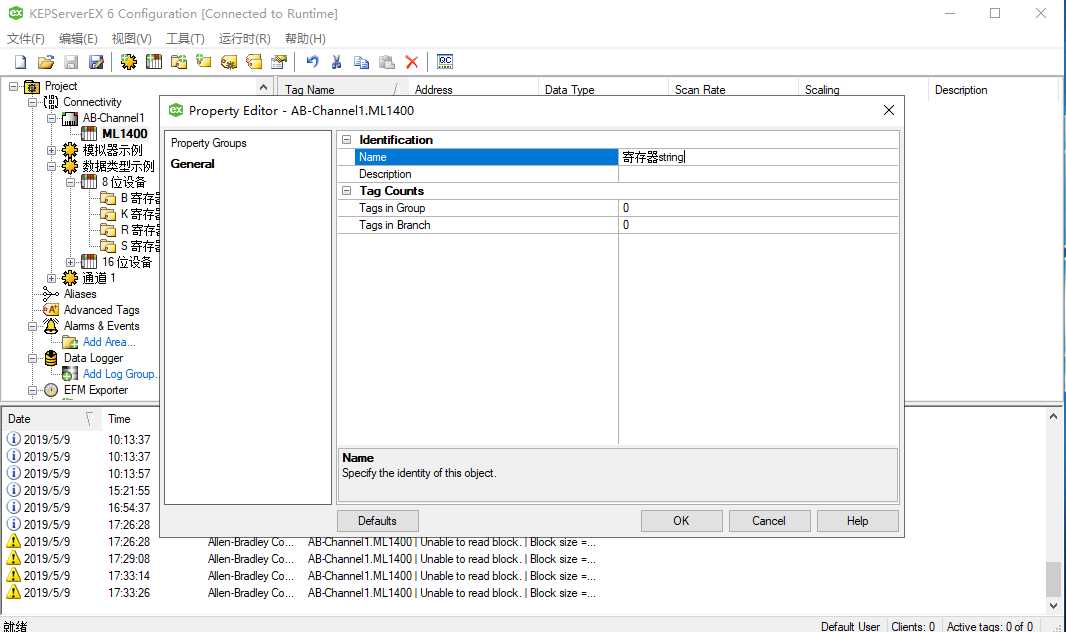The width and height of the screenshot is (1066, 632).
Task: Click the Bulk Tag Creation toolbar icon
Action: point(229,62)
